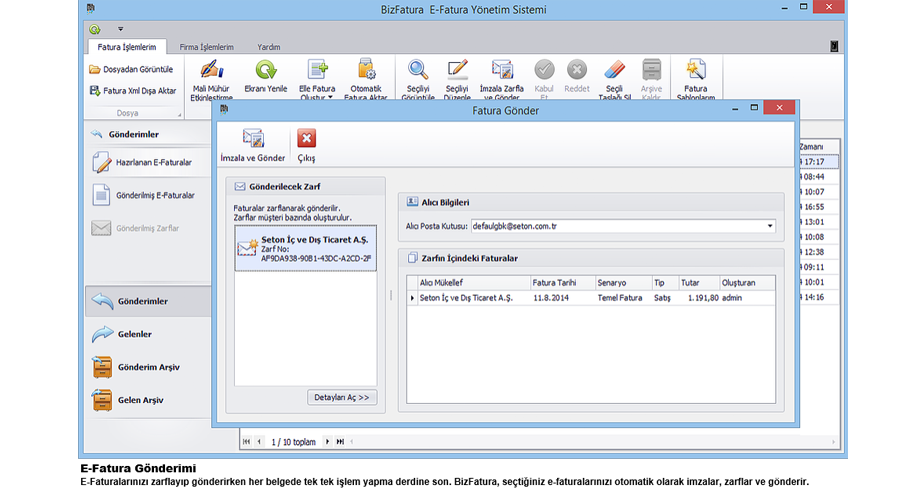Open Gelenler in the sidebar
The image size is (907, 493).
tap(135, 334)
